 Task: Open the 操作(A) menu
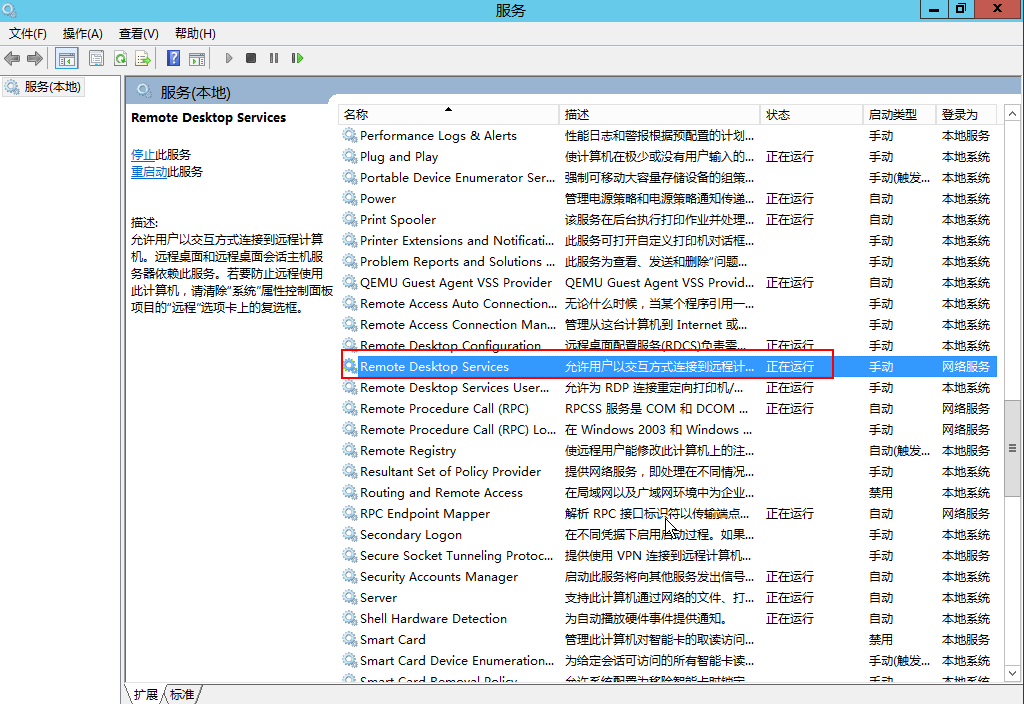[82, 33]
